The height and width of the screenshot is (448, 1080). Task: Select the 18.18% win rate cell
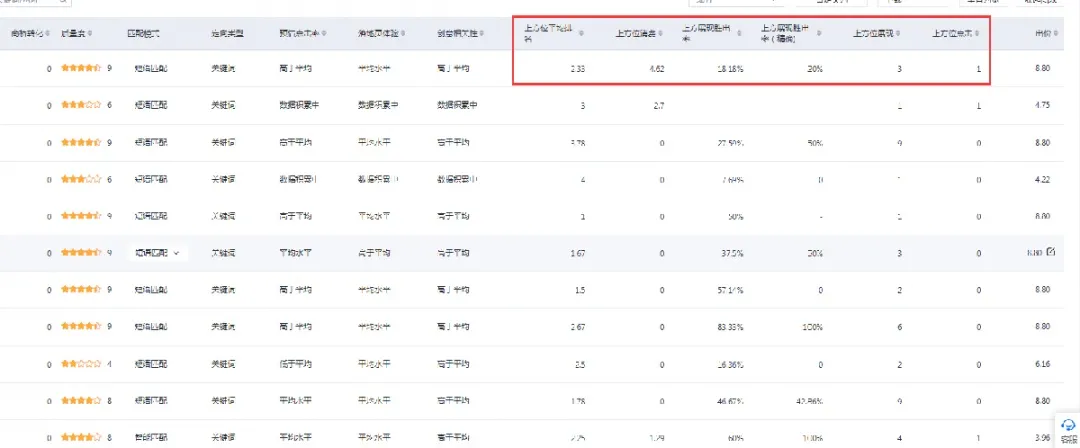point(730,69)
